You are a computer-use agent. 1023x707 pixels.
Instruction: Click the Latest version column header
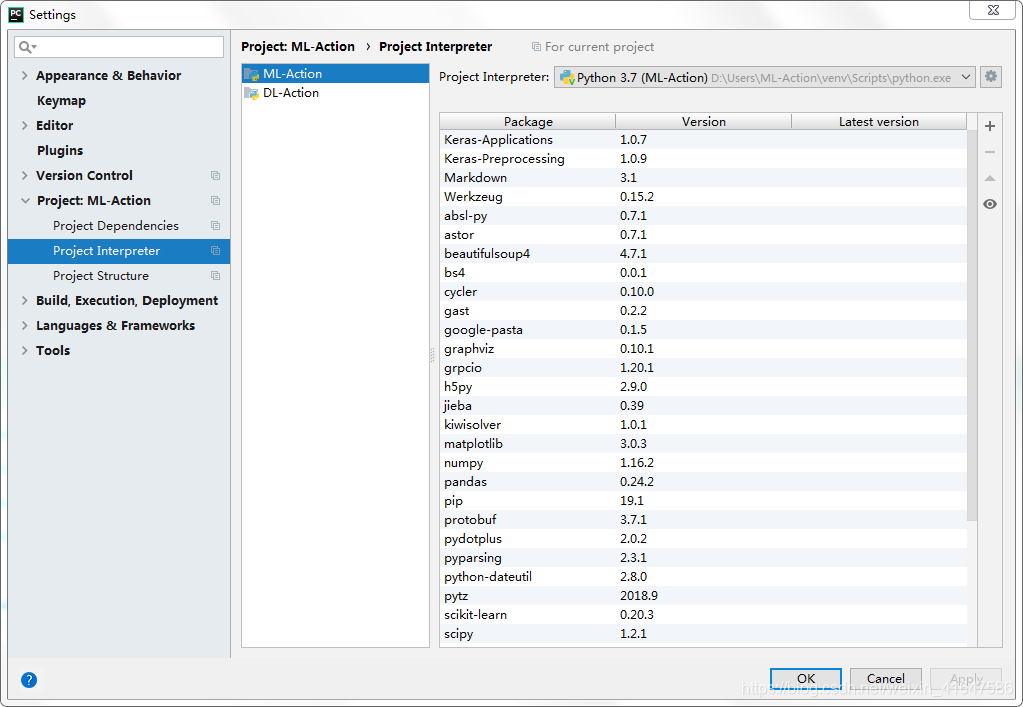coord(879,121)
